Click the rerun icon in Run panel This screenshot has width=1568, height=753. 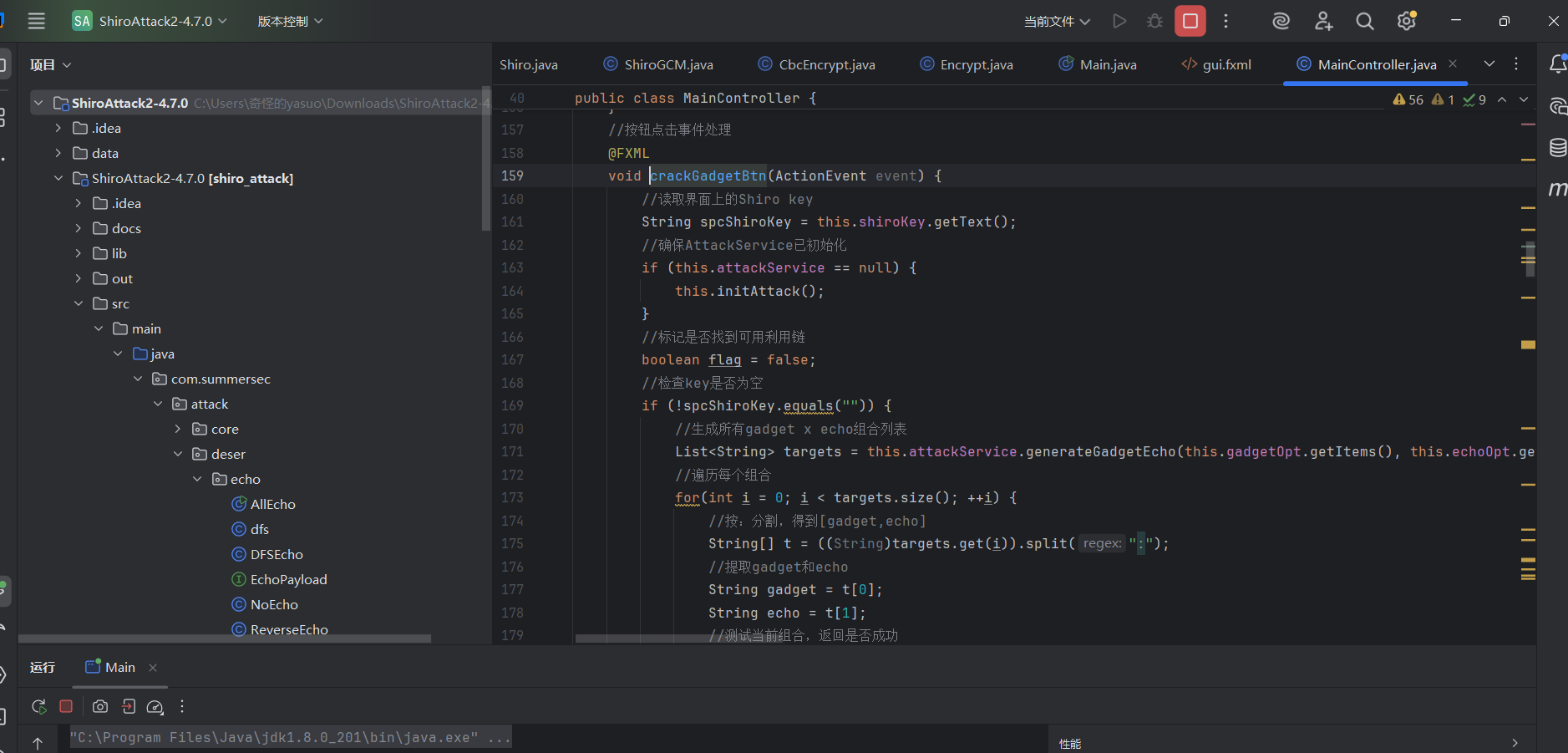(38, 706)
